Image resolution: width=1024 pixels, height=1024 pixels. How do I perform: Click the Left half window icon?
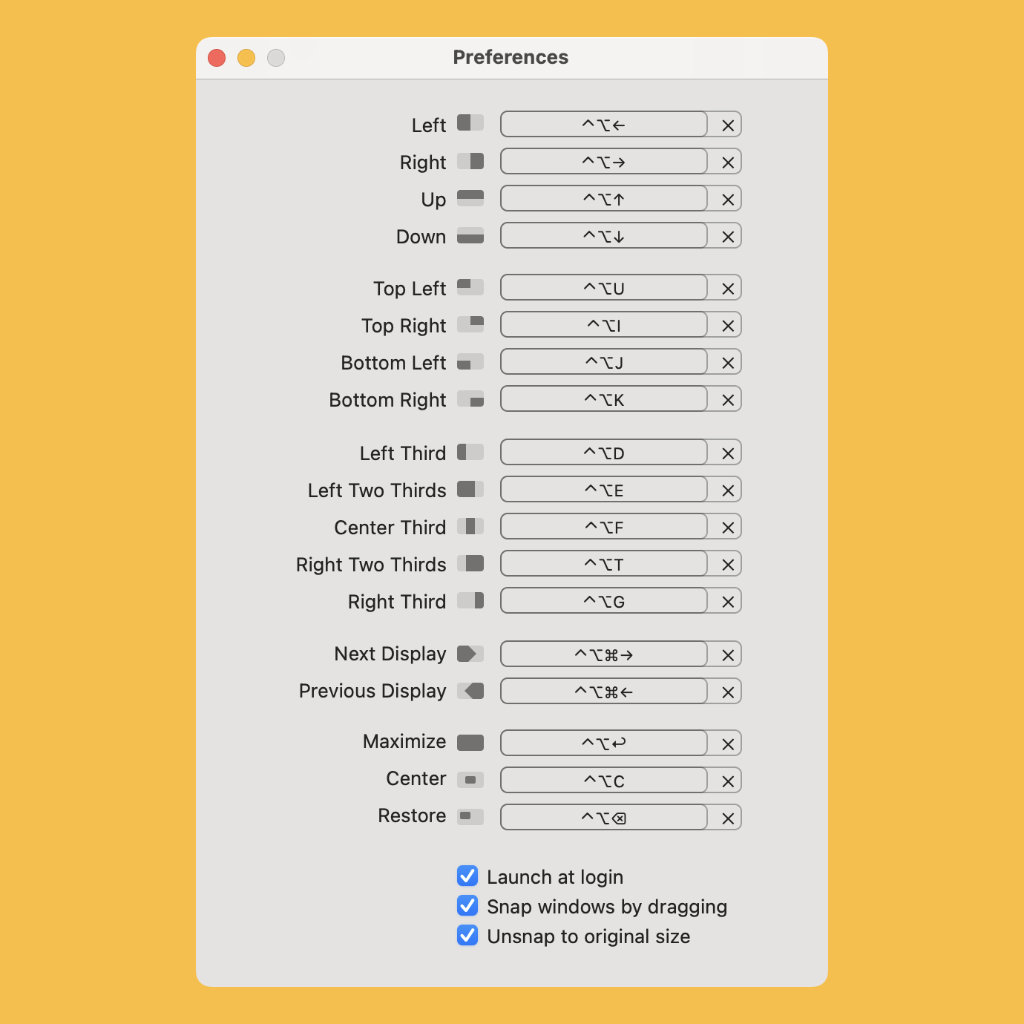[x=470, y=123]
